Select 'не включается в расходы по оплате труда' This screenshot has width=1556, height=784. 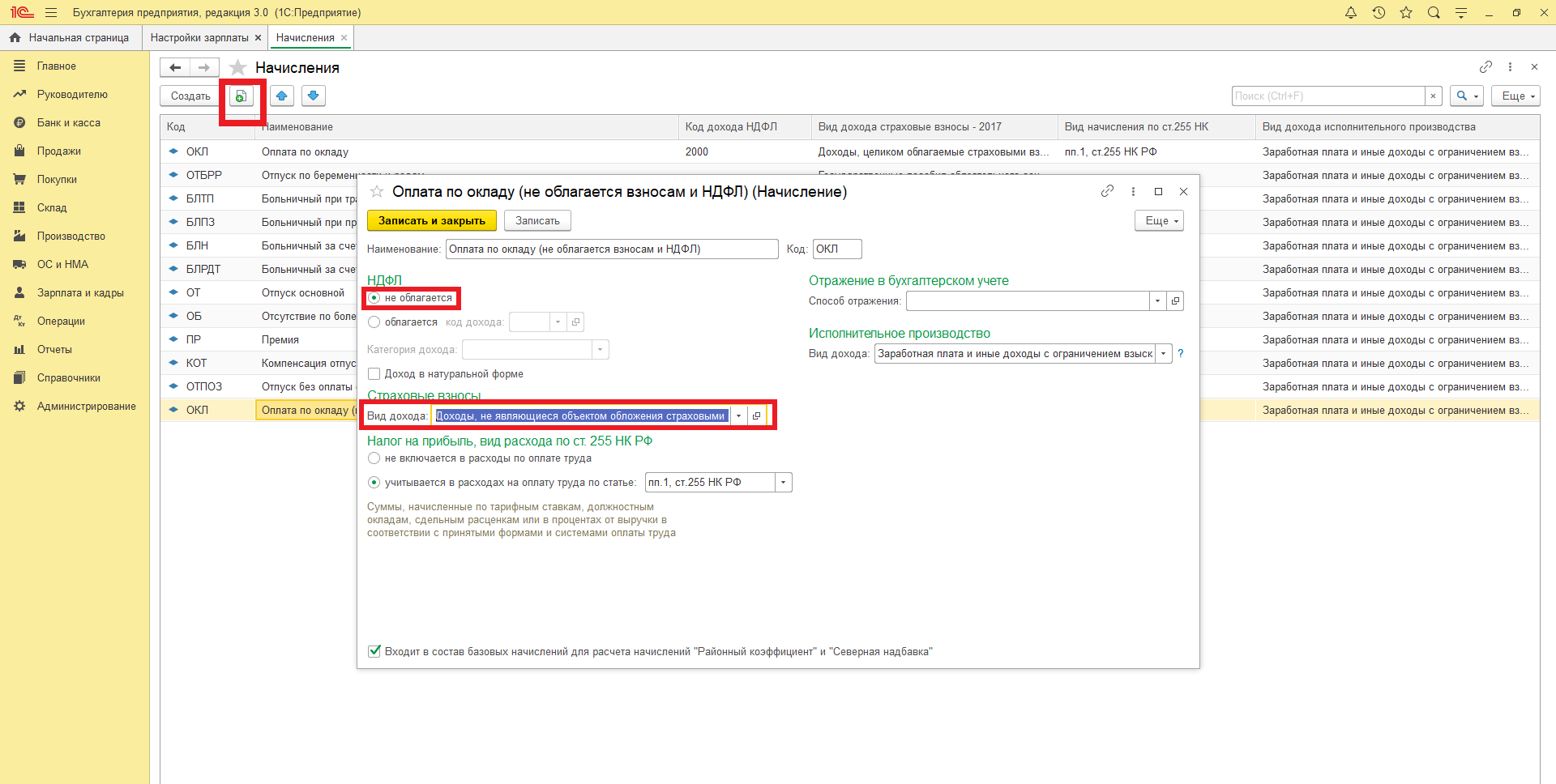374,458
